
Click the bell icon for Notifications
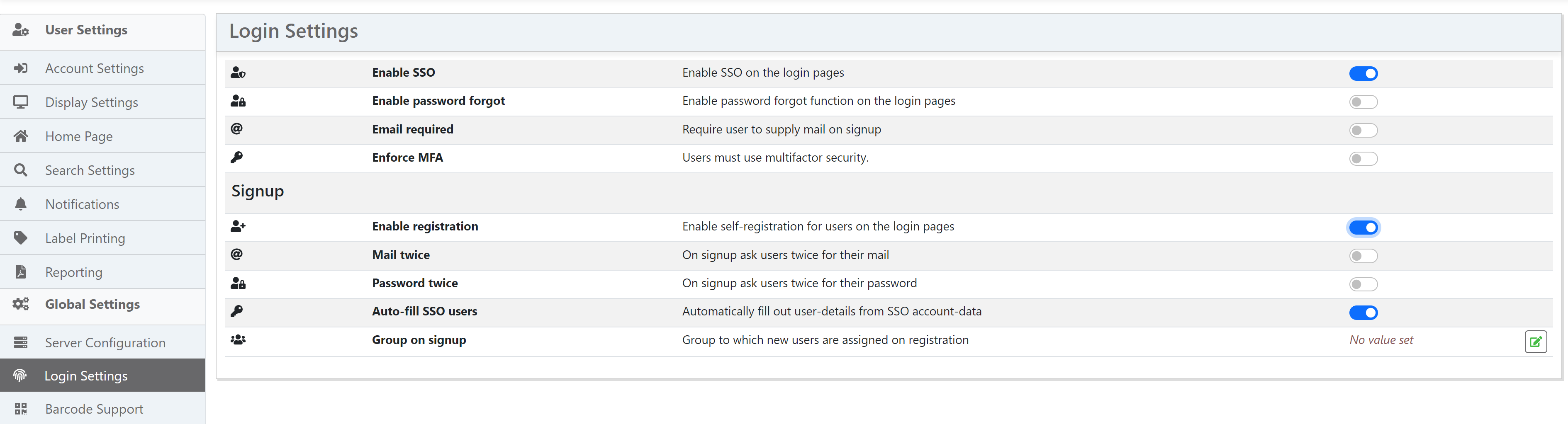tap(21, 204)
